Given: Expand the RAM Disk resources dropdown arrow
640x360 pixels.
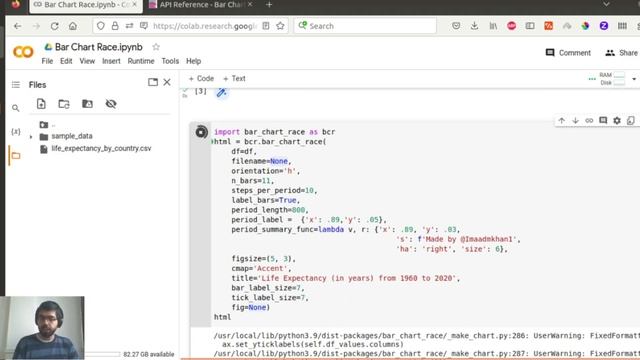Looking at the screenshot, I should point(634,79).
